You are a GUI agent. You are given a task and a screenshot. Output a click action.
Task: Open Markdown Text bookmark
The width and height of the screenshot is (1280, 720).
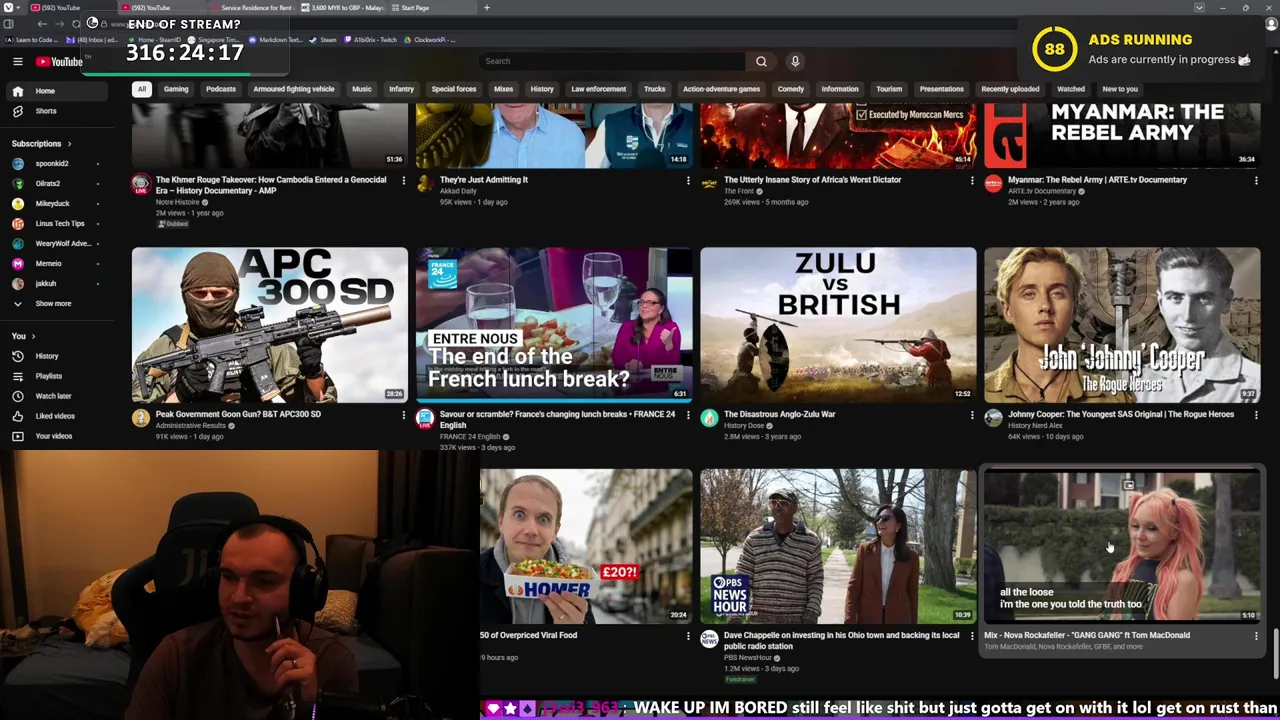tap(276, 40)
